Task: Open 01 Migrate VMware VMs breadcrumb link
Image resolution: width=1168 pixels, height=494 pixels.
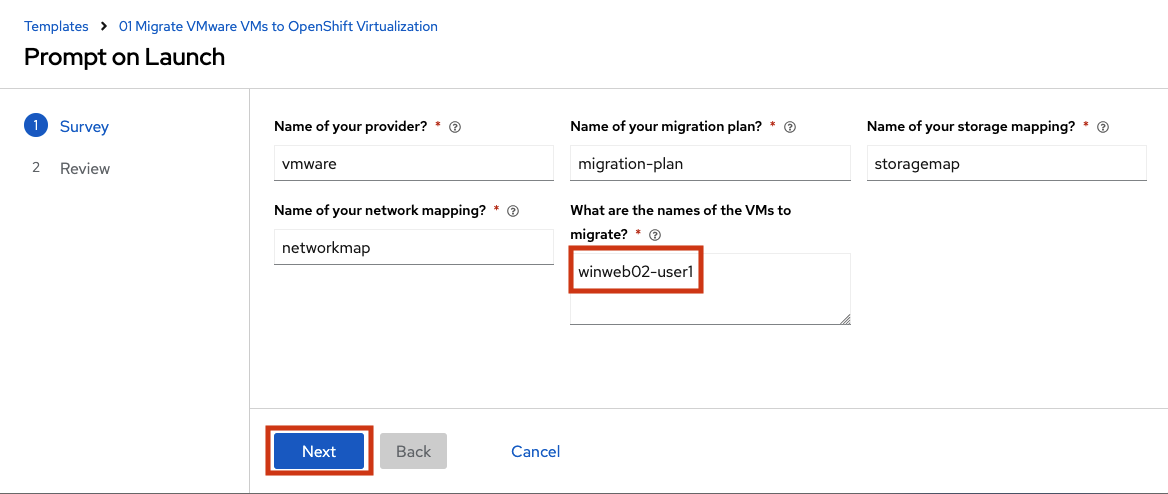Action: point(278,26)
